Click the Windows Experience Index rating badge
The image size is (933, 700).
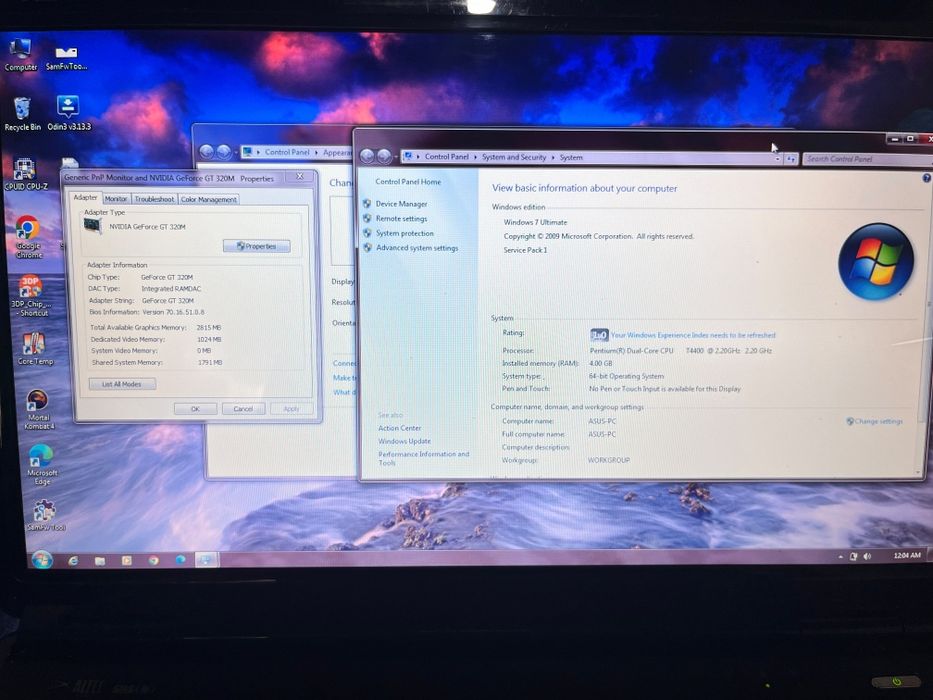click(x=599, y=335)
